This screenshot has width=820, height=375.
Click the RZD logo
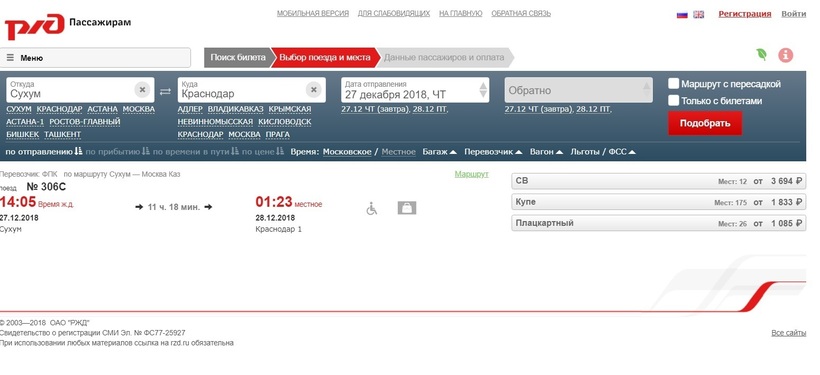tap(35, 26)
